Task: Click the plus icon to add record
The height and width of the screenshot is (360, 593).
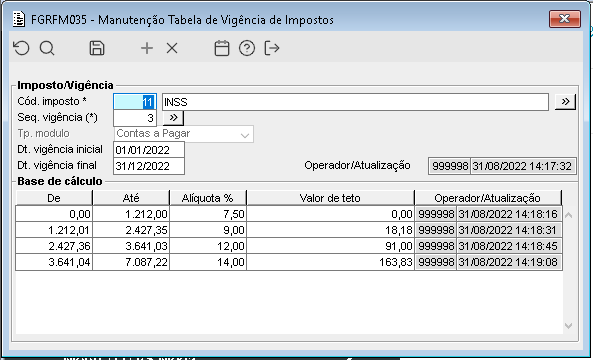Action: [x=147, y=48]
